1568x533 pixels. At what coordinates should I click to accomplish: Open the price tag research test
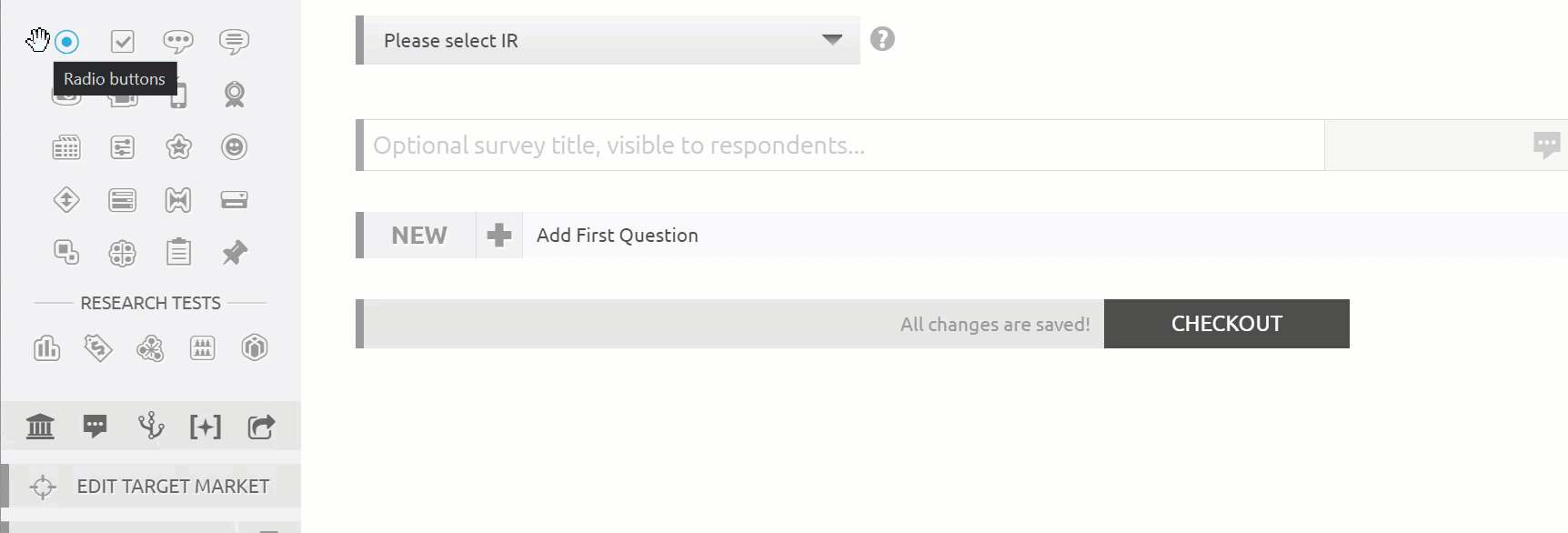click(x=98, y=348)
